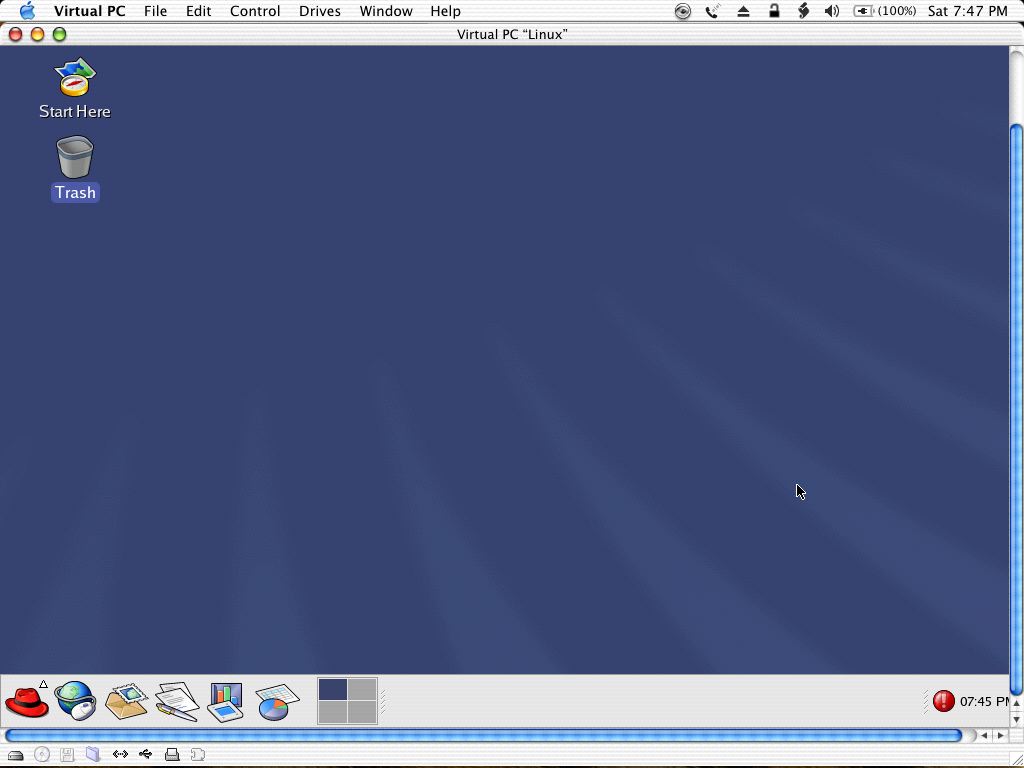Viewport: 1024px width, 768px height.
Task: Click the eye icon in menu bar
Action: point(682,11)
